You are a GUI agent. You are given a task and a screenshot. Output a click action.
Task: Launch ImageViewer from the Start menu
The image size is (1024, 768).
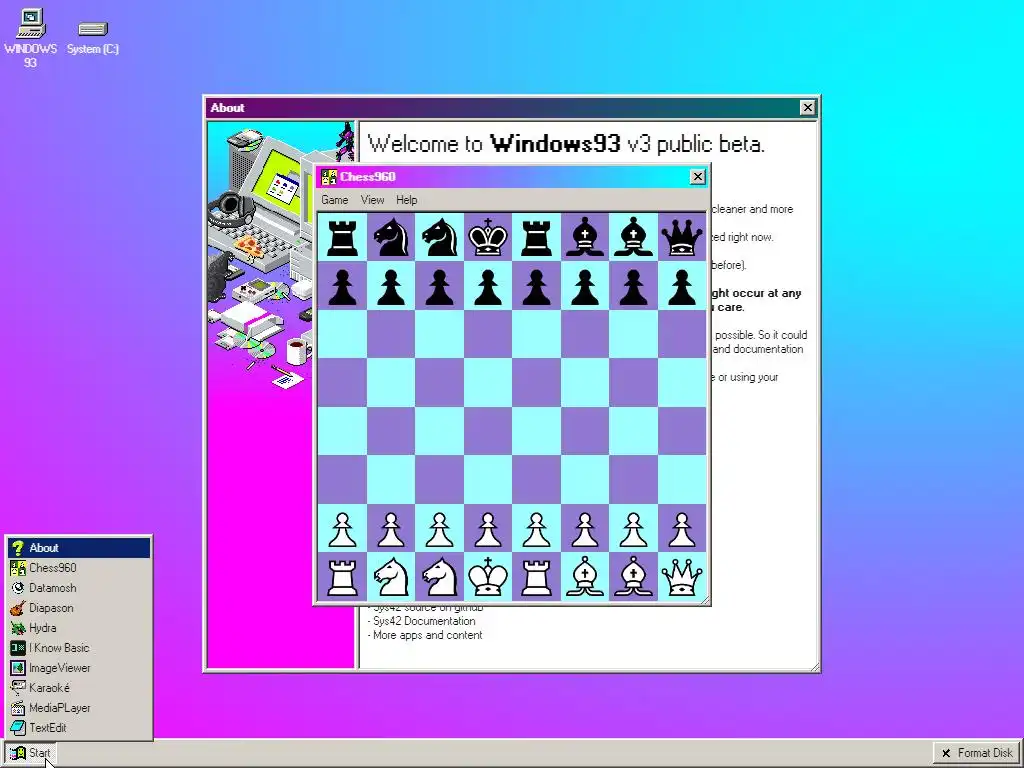pyautogui.click(x=79, y=668)
